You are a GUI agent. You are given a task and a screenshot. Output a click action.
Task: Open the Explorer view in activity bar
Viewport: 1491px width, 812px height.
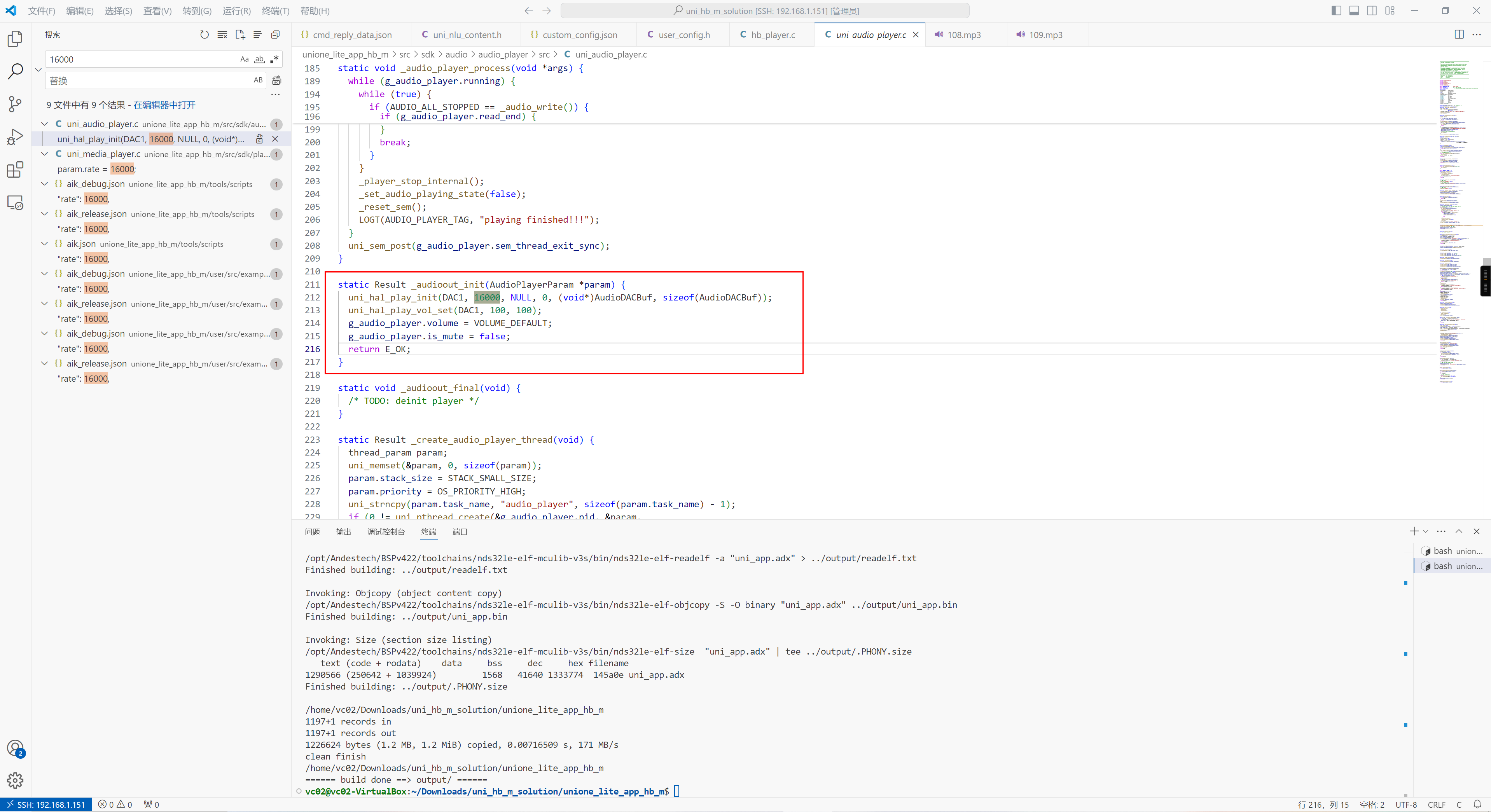point(15,39)
